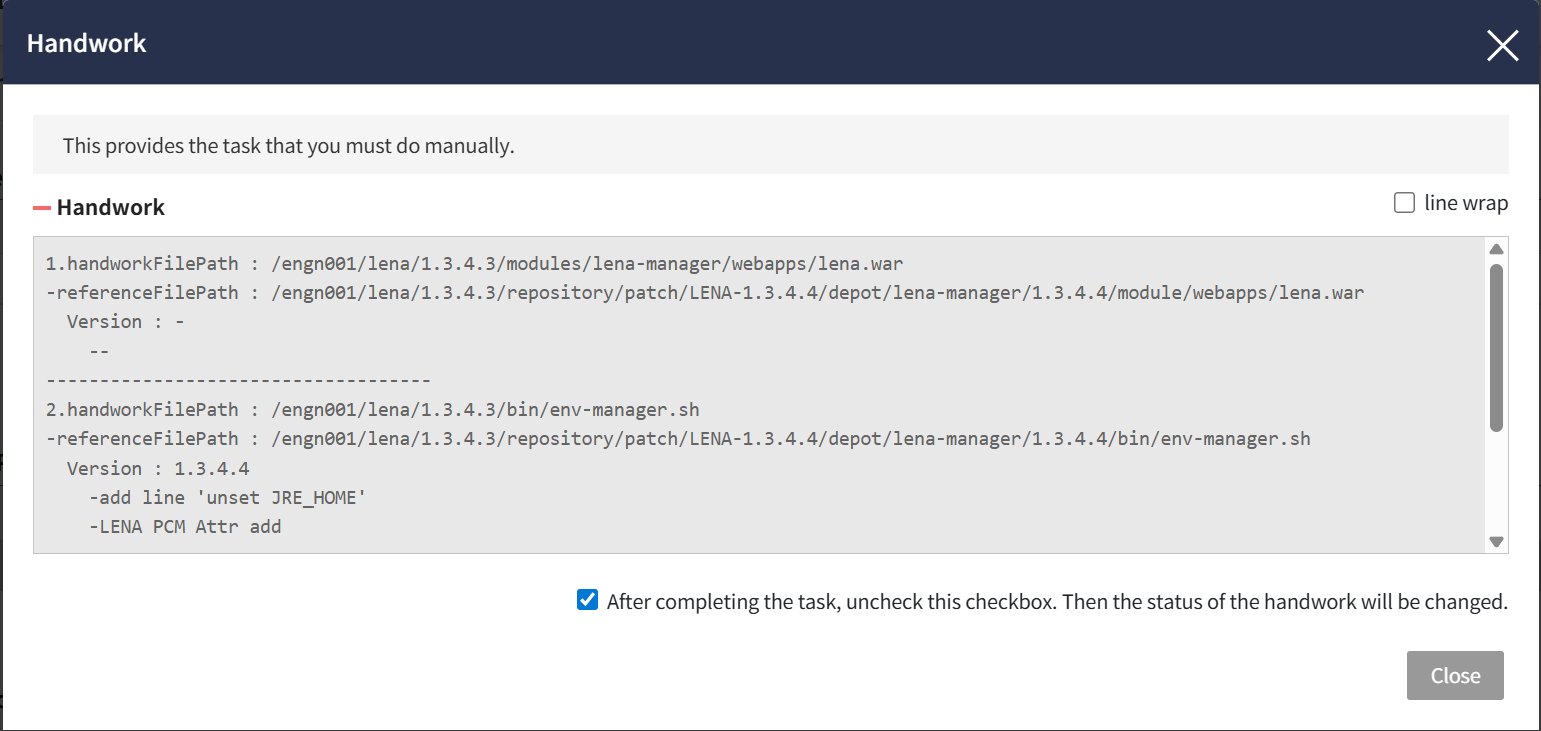This screenshot has width=1541, height=731.
Task: Uncheck the 'After completing the task' checkbox
Action: tap(588, 601)
